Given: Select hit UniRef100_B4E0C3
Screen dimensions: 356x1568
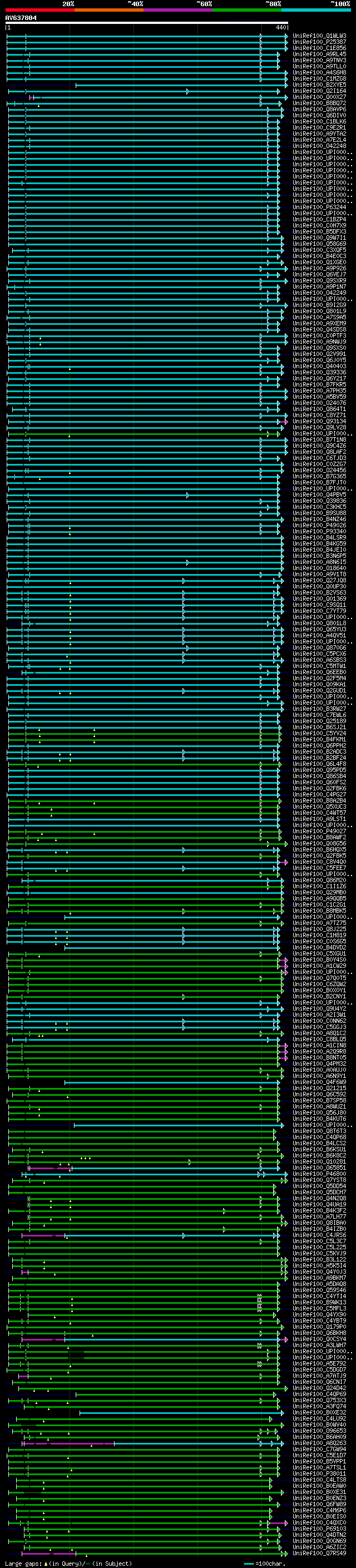Looking at the screenshot, I should click(319, 256).
